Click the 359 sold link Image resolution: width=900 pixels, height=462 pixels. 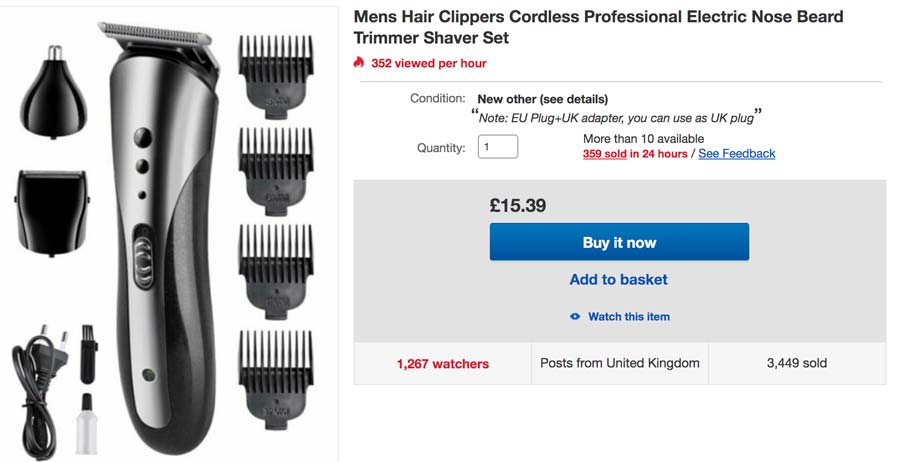[604, 154]
